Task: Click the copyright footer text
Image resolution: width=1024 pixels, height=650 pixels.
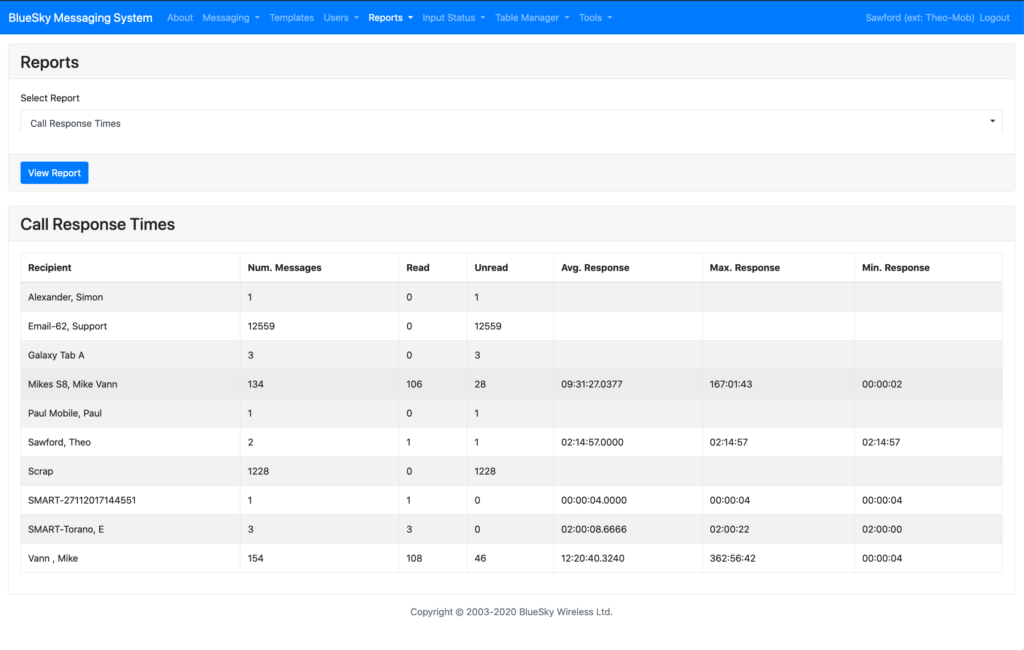Action: [x=511, y=612]
